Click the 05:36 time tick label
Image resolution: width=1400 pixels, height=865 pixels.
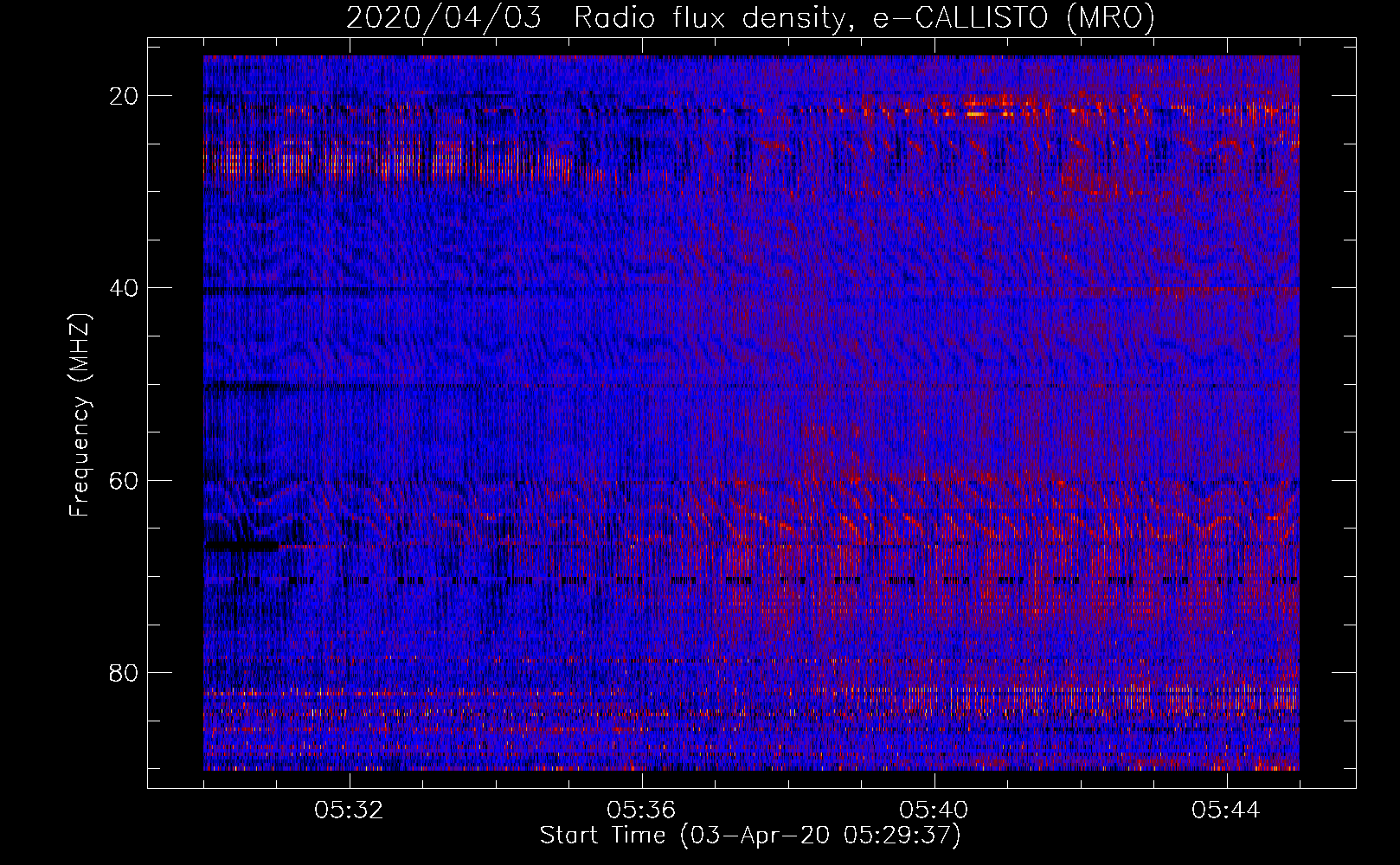click(641, 811)
